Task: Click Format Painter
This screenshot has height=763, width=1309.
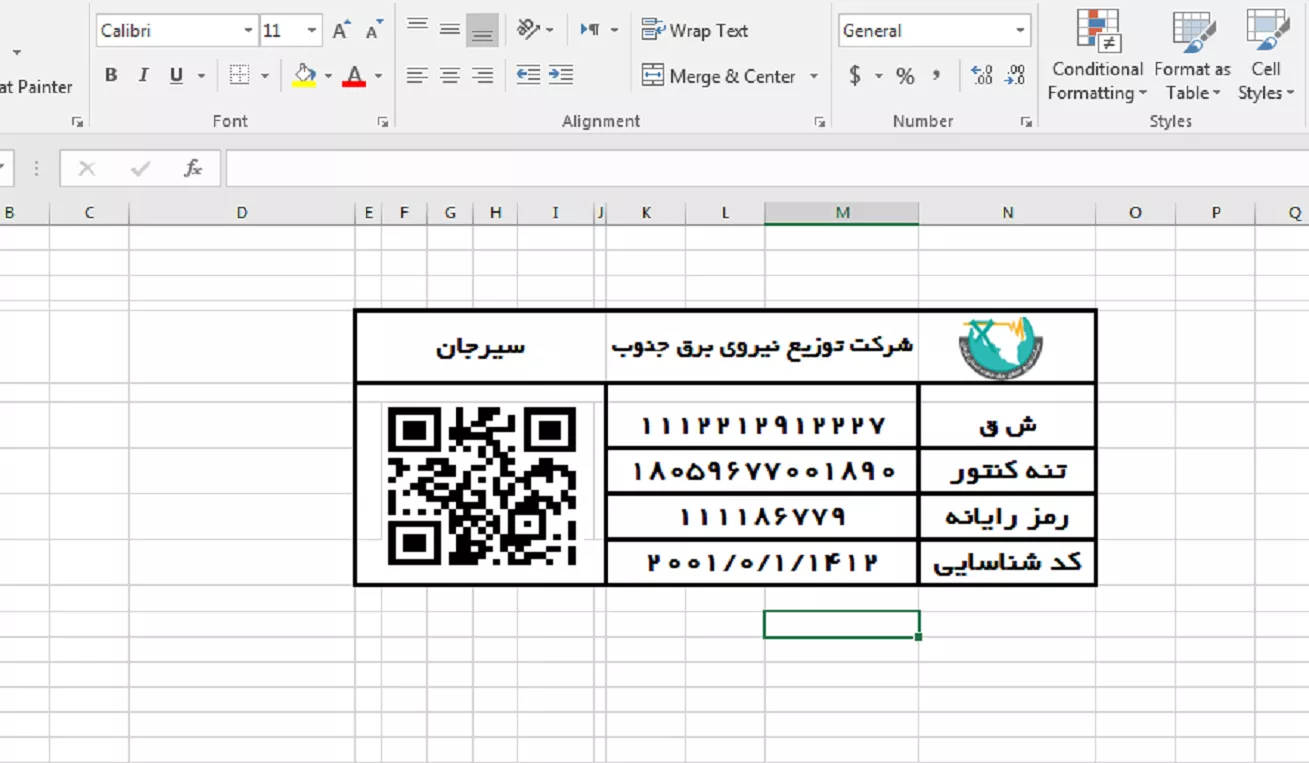Action: 36,87
